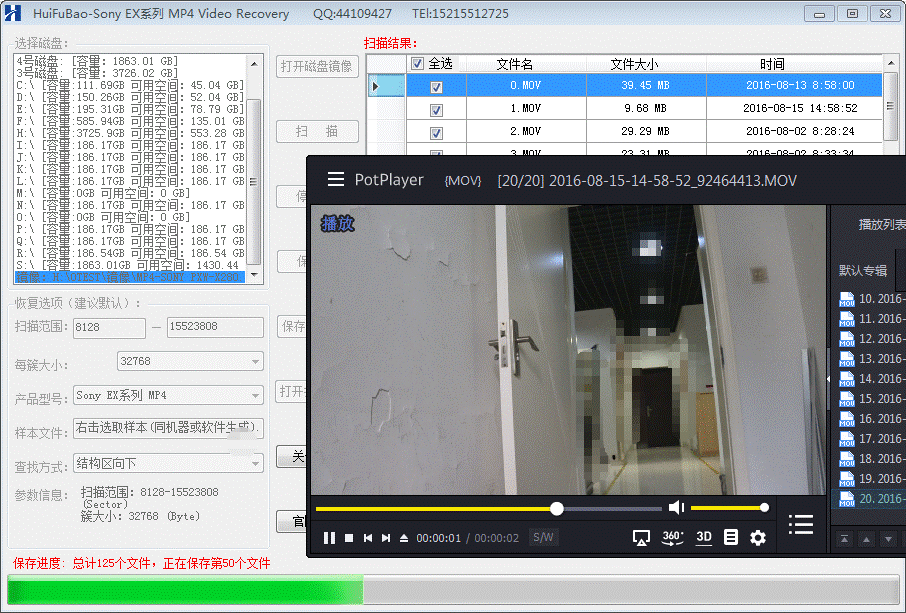
Task: Click disk list scrollbar up arrow
Action: tap(254, 64)
